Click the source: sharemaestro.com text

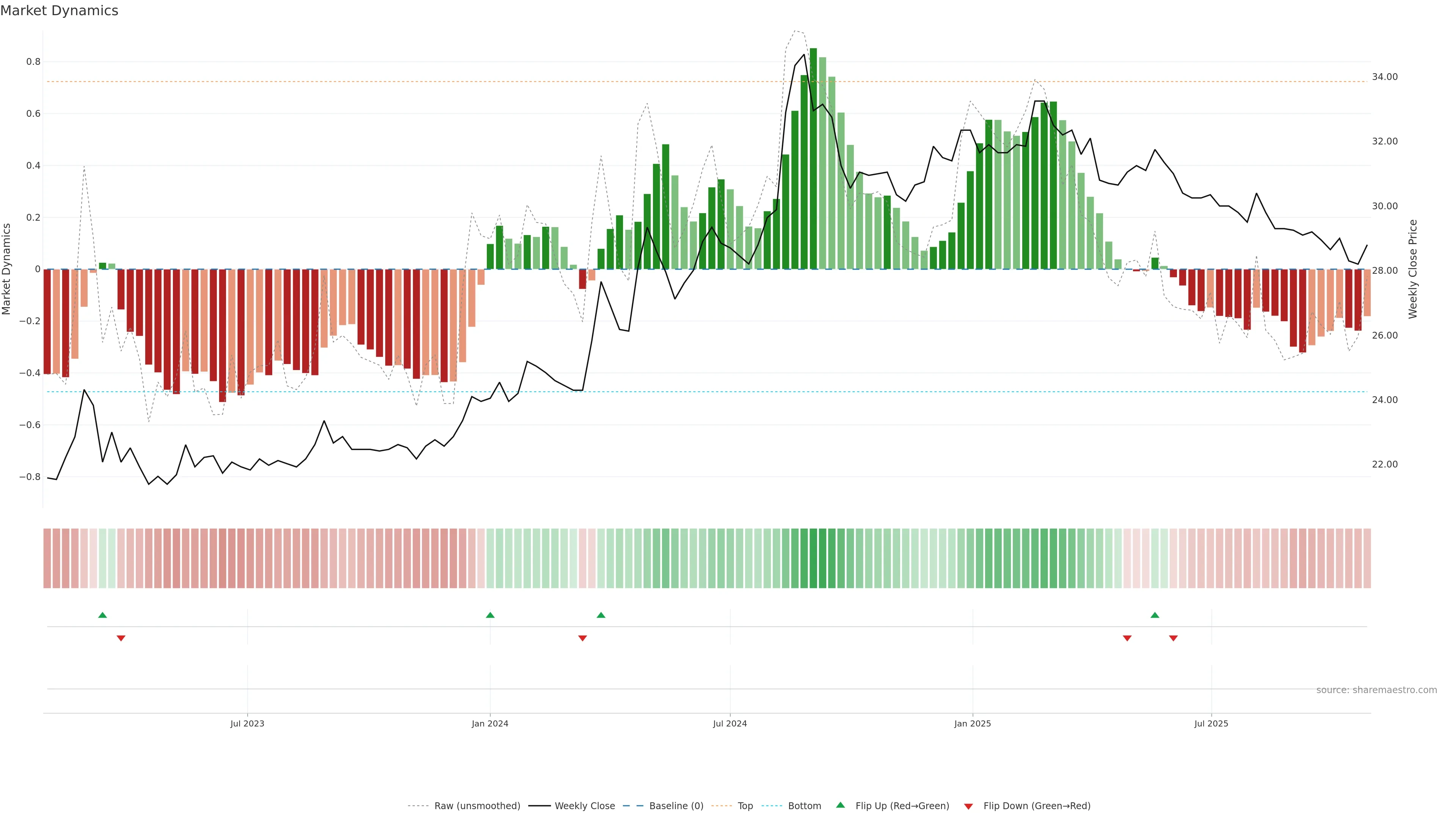point(1376,690)
